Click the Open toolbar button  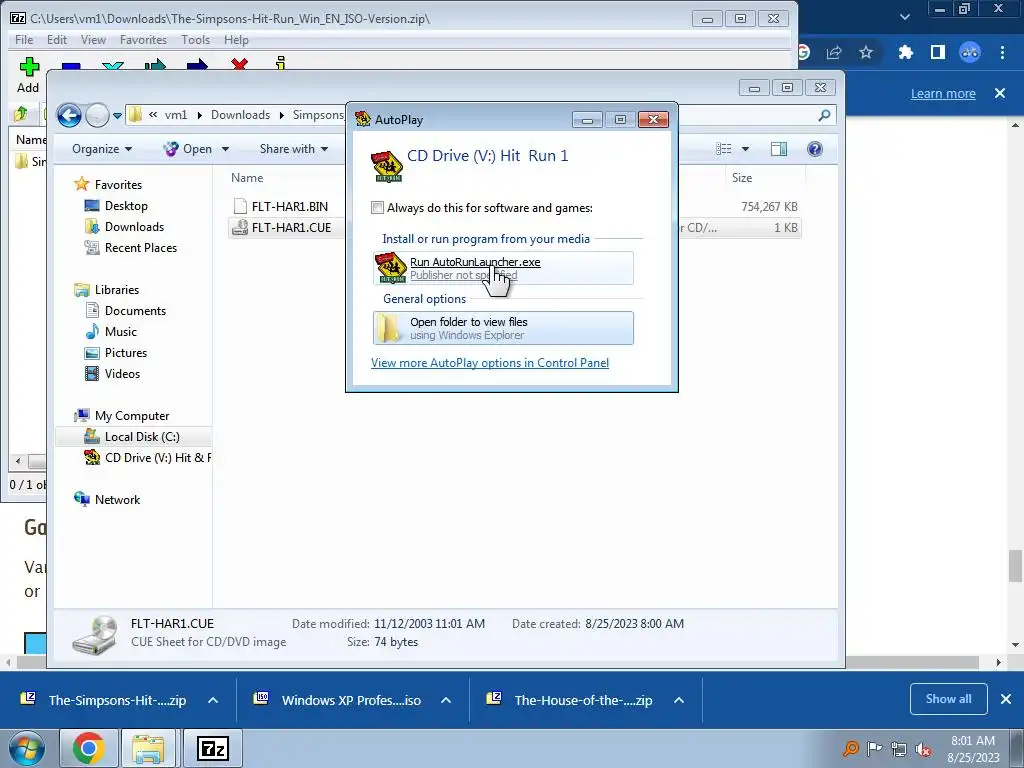(x=188, y=149)
